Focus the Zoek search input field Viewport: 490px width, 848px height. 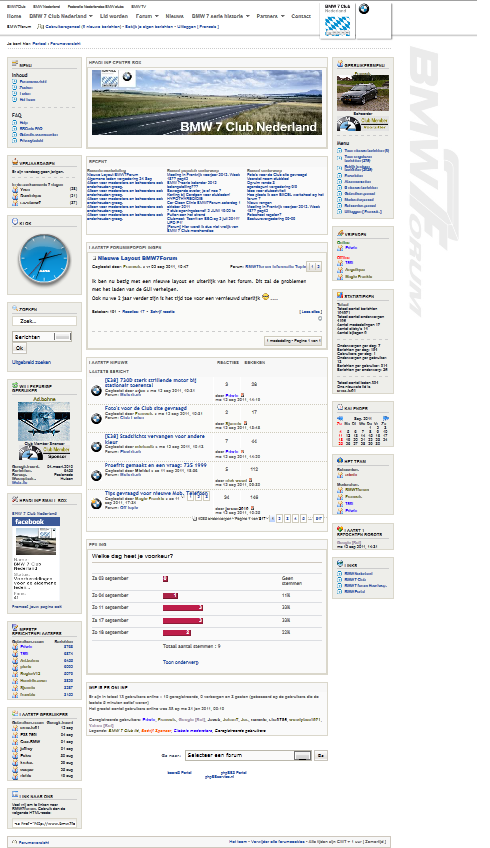coord(44,321)
